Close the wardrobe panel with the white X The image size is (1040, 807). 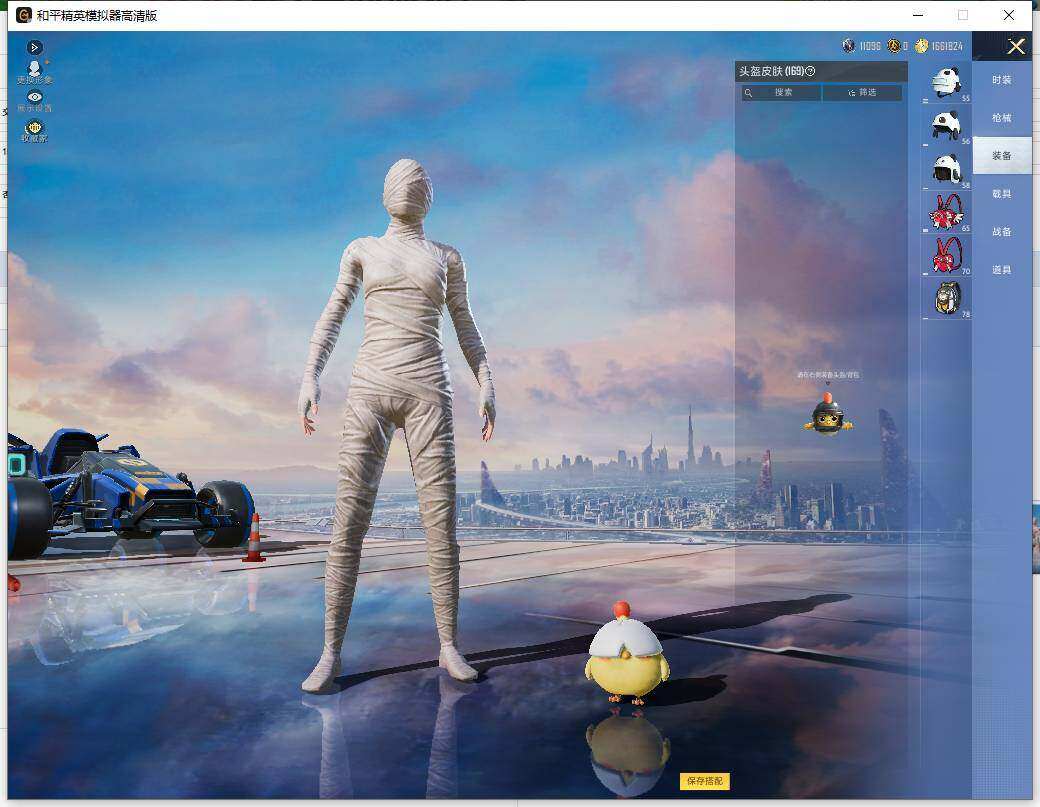point(1015,46)
